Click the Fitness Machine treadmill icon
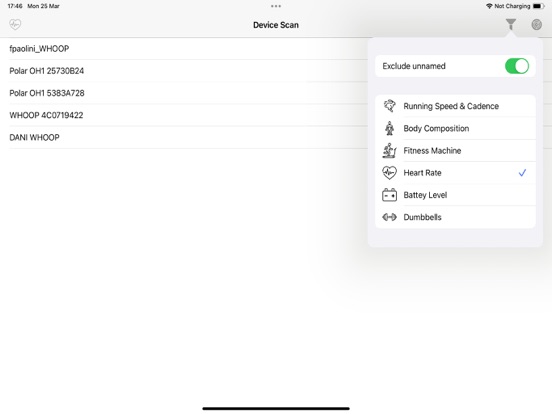 389,150
